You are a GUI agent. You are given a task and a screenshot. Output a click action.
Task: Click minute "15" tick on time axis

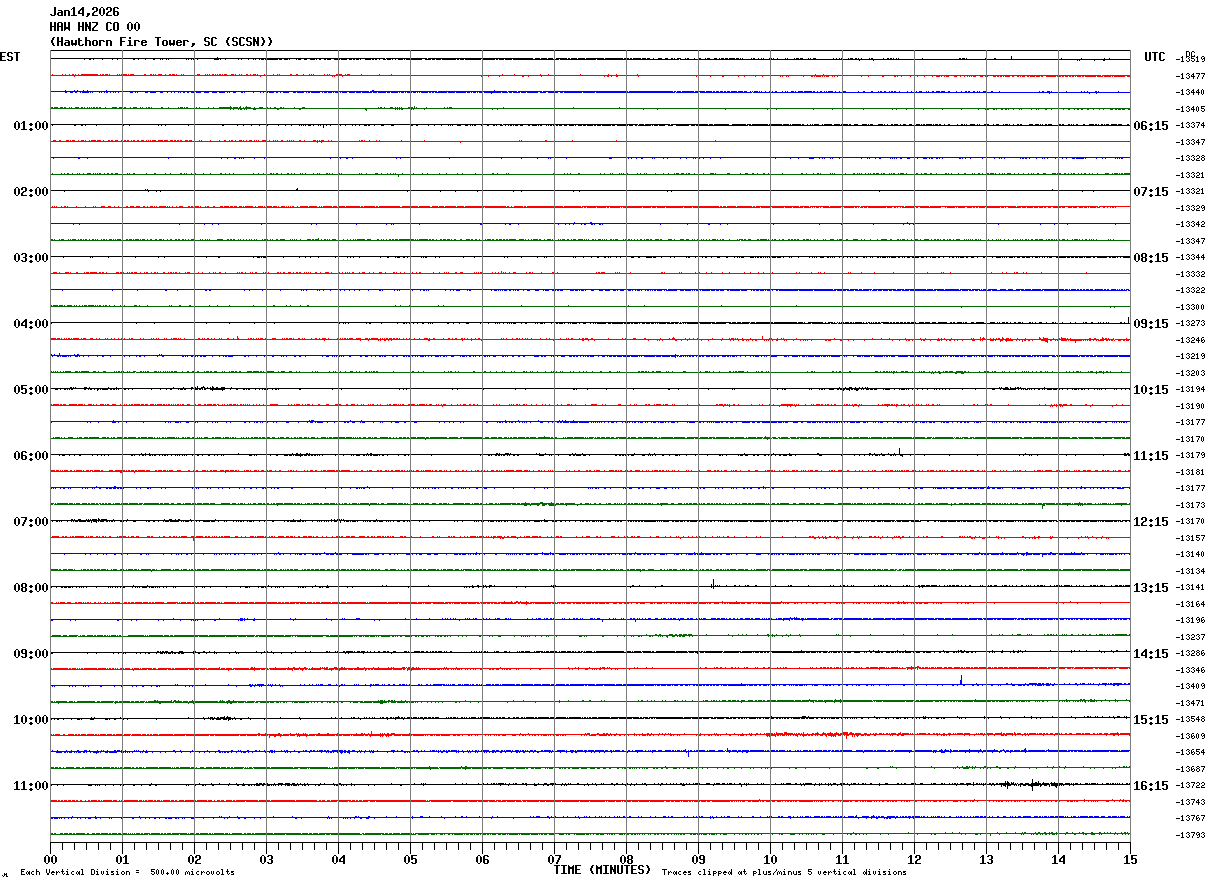tap(1130, 859)
